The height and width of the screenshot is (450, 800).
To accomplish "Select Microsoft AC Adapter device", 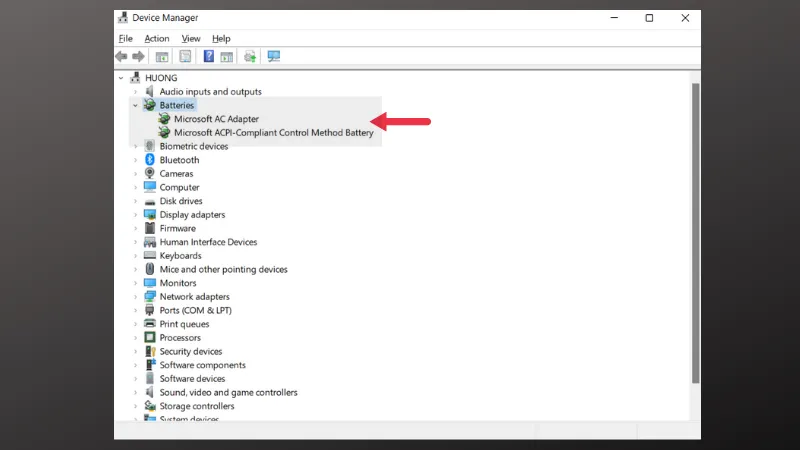I will pos(216,119).
